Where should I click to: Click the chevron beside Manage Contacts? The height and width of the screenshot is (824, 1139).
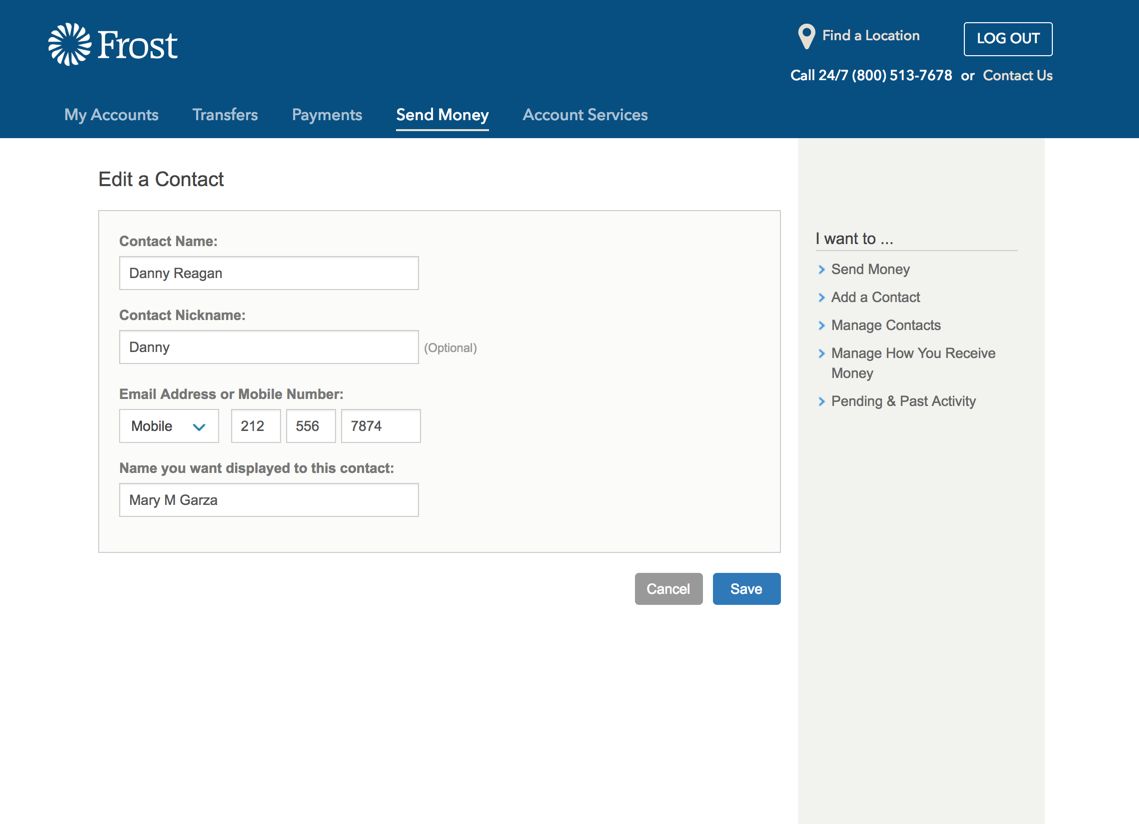(x=823, y=325)
